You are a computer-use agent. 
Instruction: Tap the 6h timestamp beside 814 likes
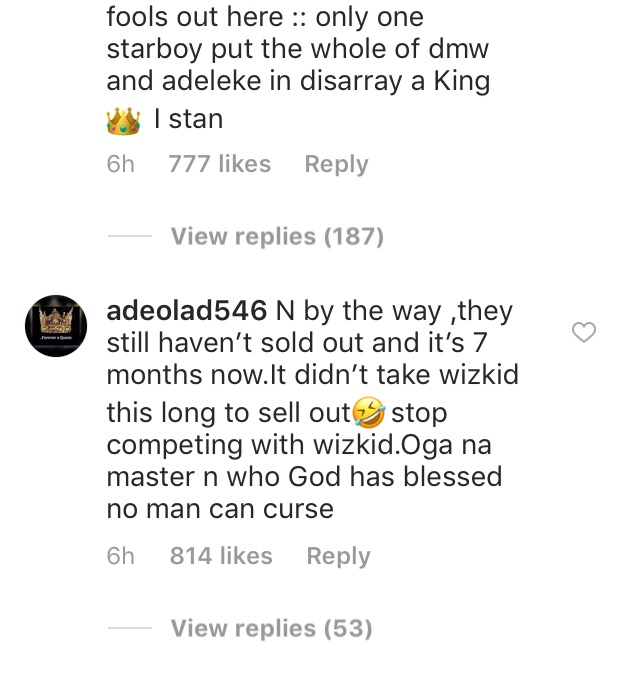click(120, 556)
